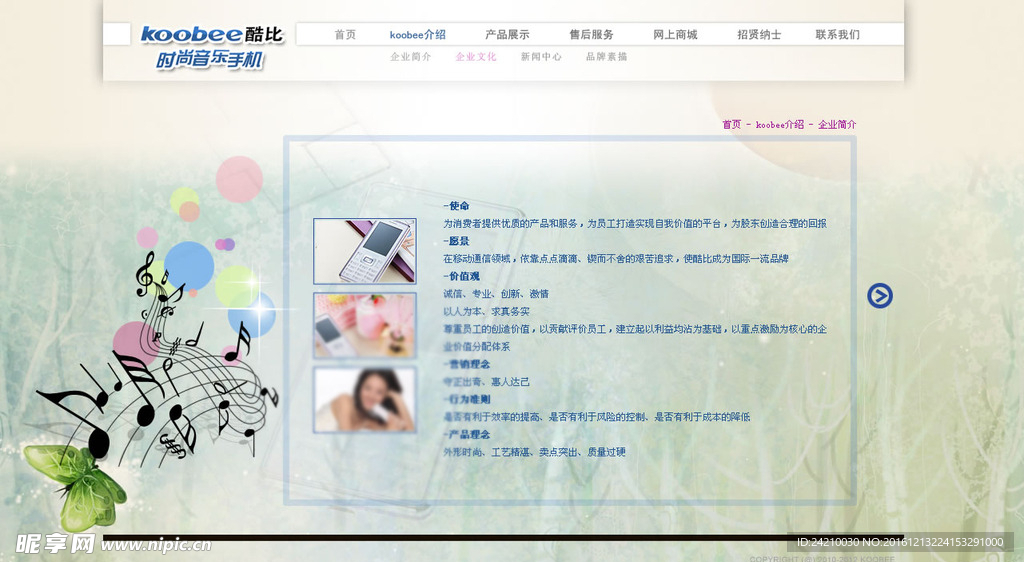Screen dimensions: 1024x562
Task: Switch to the 品牌素描 sub-menu tab
Action: 606,57
